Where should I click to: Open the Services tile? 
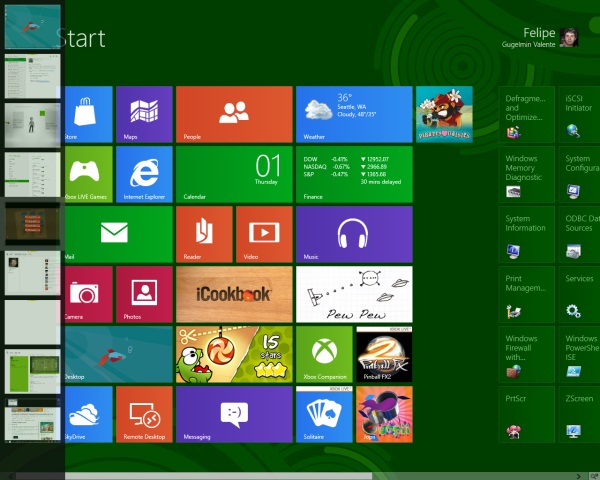coord(579,294)
